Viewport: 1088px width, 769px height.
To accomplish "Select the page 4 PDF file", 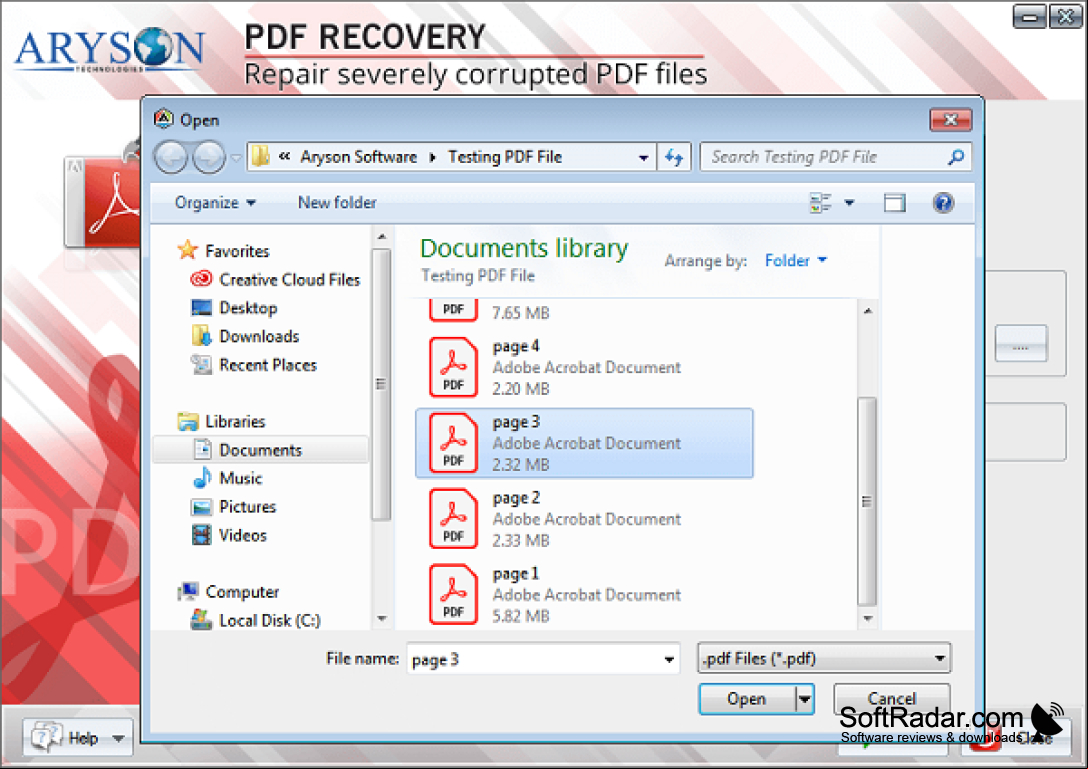I will click(584, 367).
